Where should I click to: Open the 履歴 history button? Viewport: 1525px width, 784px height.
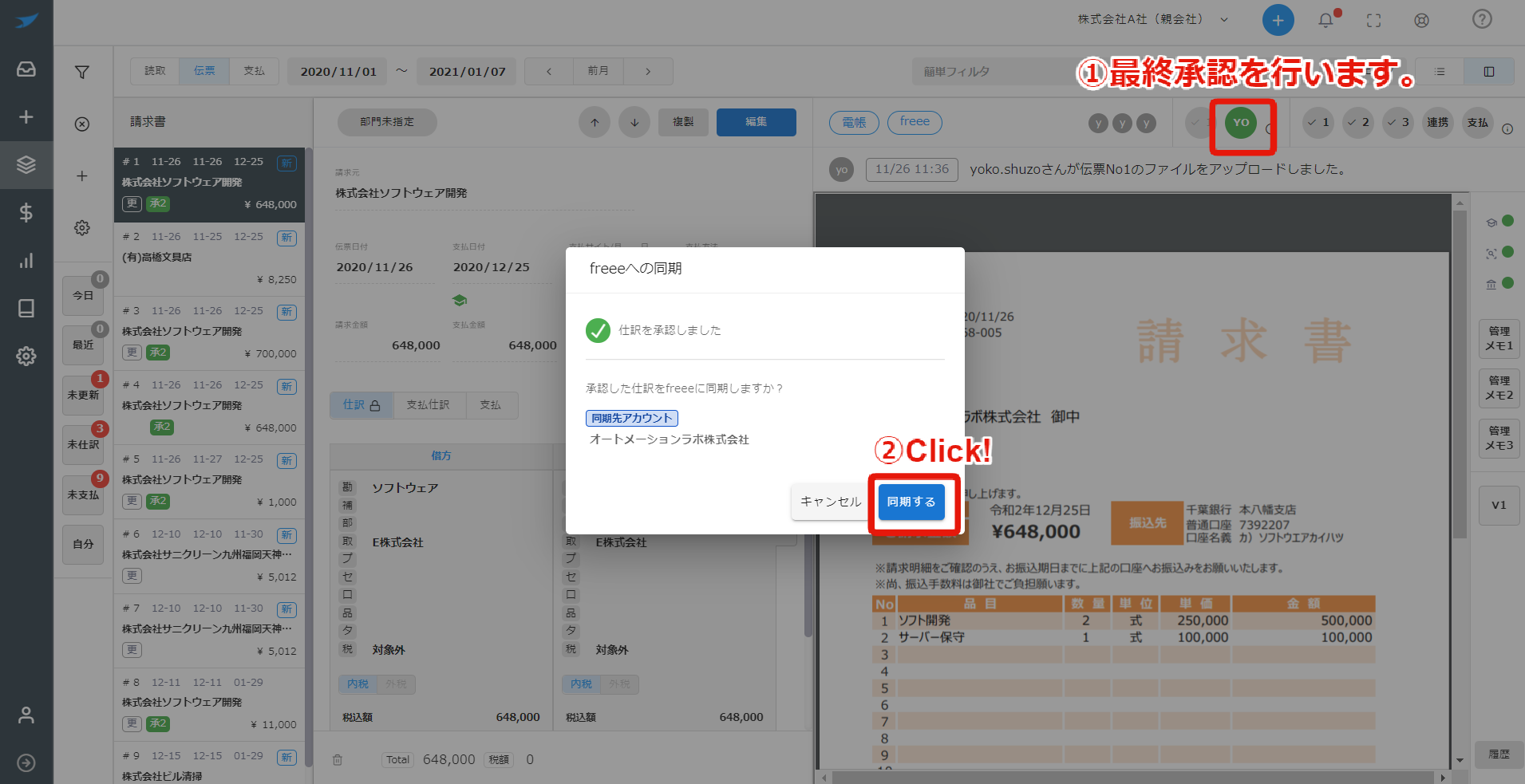pos(1499,754)
